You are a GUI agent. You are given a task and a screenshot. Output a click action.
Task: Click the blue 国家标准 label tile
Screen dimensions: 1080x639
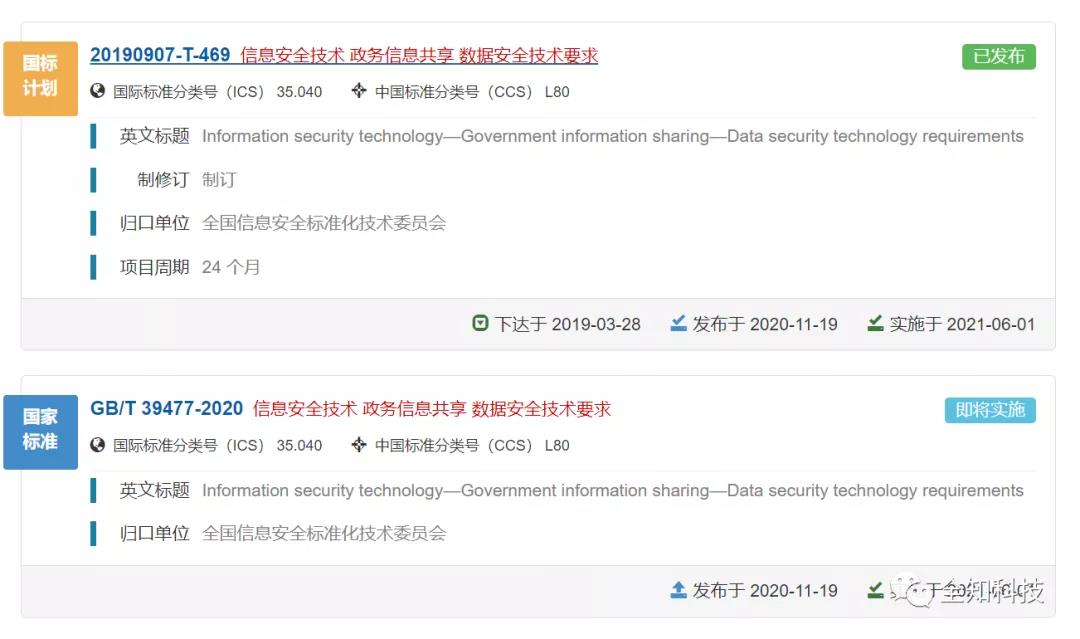pos(41,432)
